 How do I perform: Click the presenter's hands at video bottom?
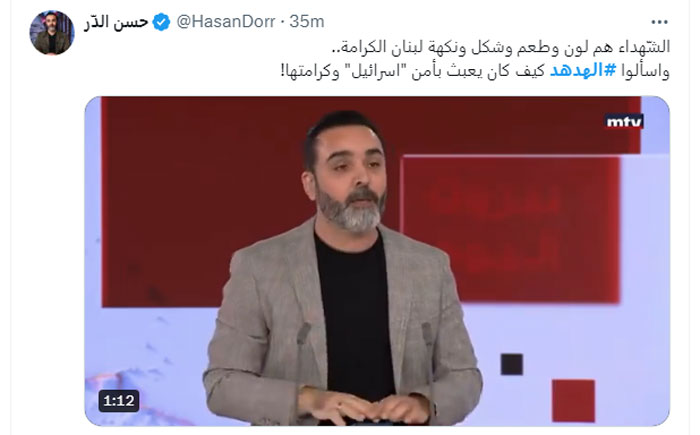(366, 407)
